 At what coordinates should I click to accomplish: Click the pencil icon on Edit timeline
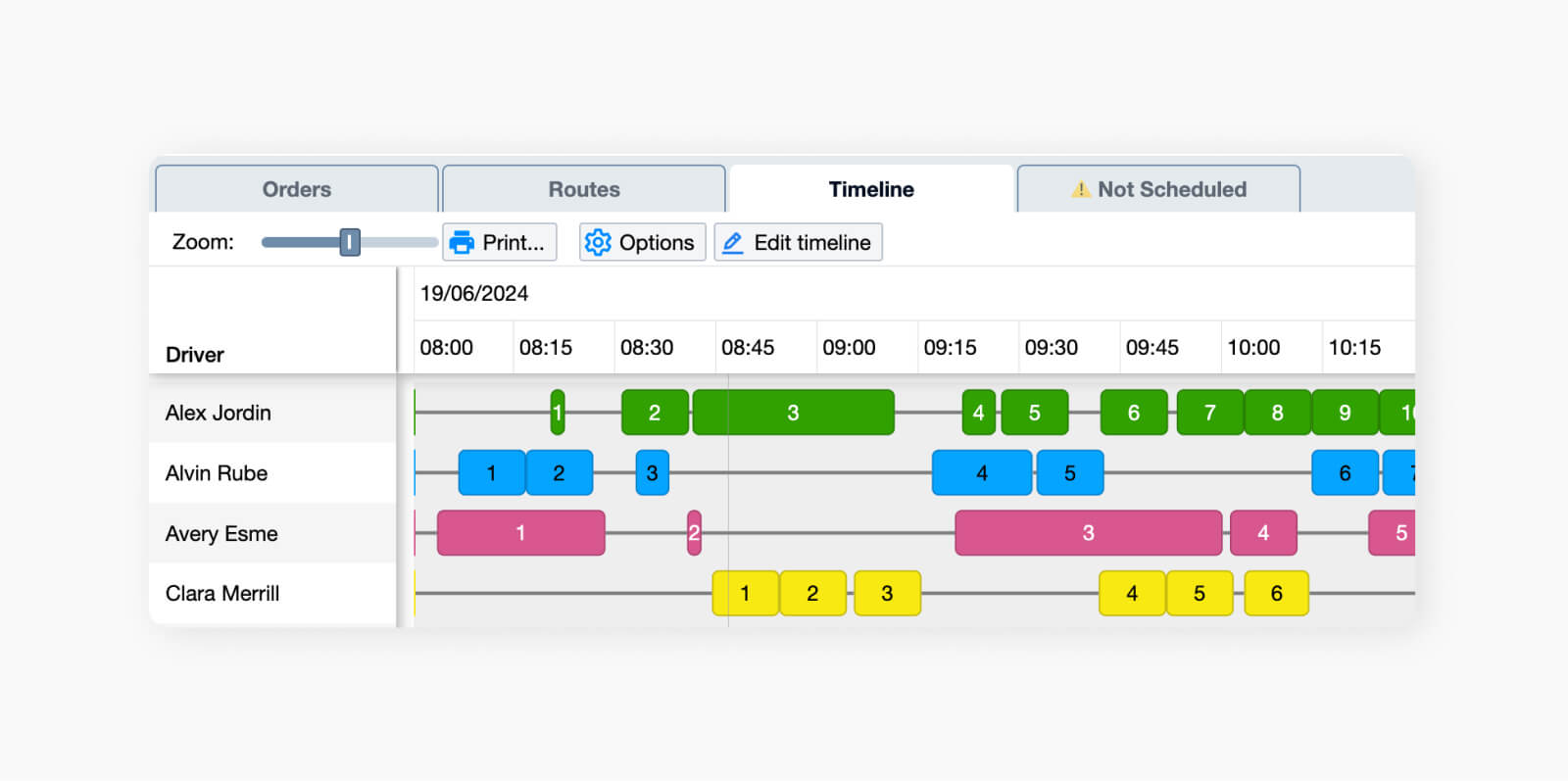pos(731,242)
